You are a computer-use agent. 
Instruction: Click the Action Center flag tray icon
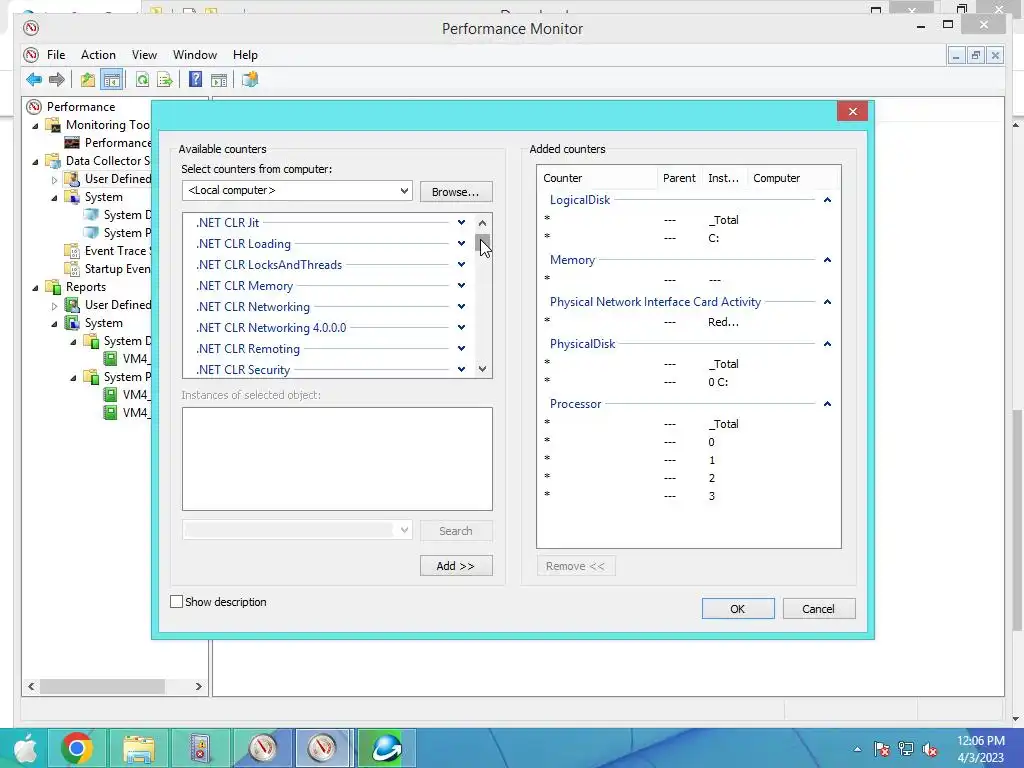[x=881, y=749]
